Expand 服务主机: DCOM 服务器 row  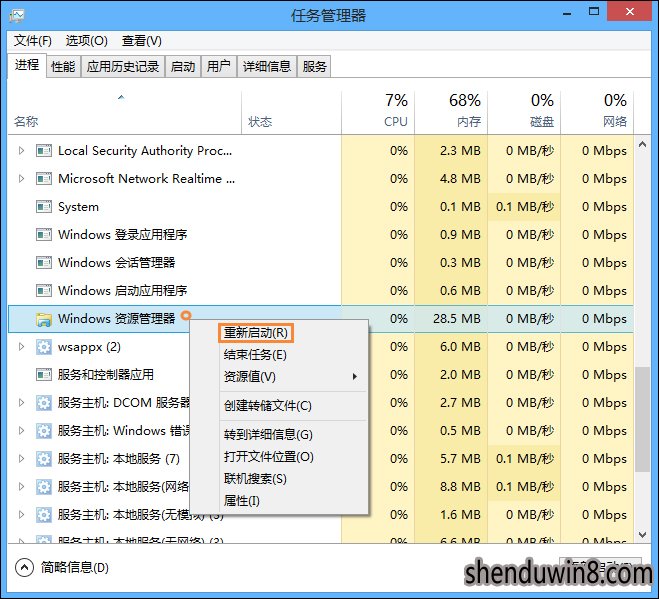[x=21, y=403]
